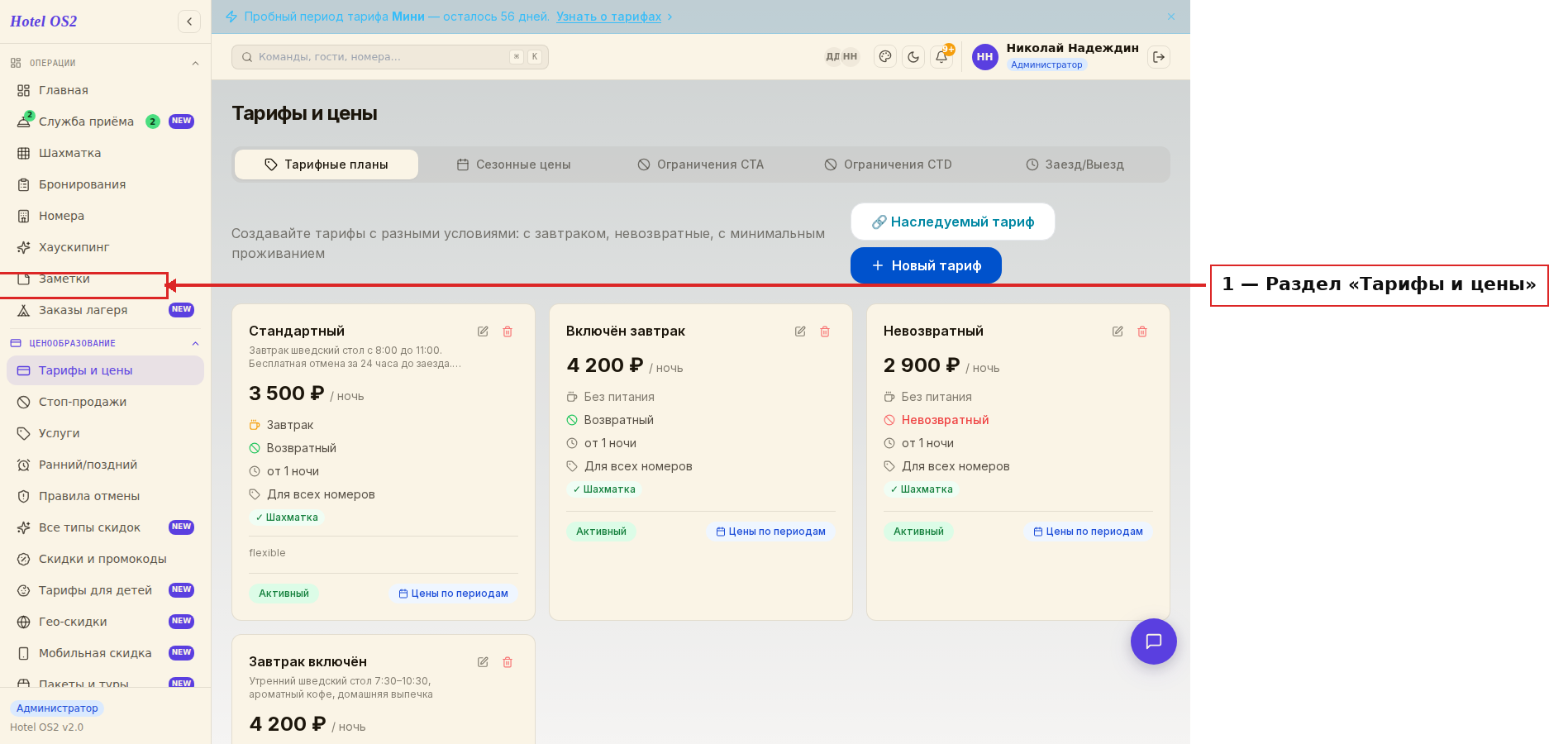Delete the Включён завтрак tariff with the trash icon
Image resolution: width=1568 pixels, height=744 pixels.
[825, 331]
